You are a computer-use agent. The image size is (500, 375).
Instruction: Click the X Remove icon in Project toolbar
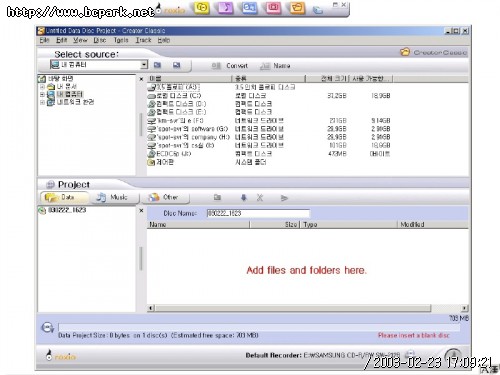click(260, 198)
